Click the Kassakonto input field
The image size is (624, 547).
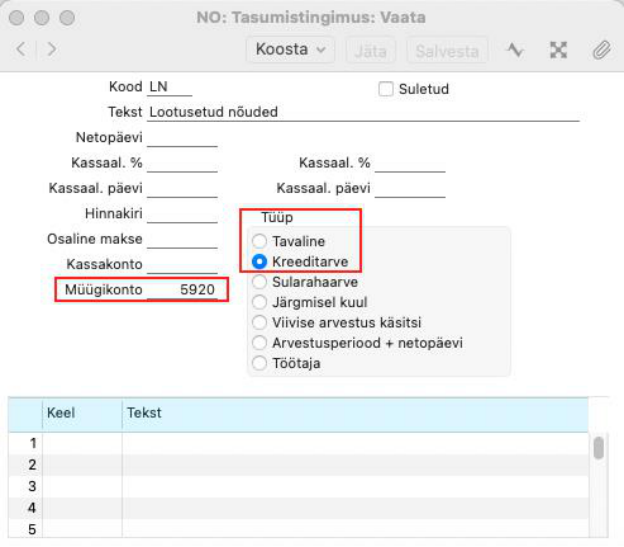coord(182,265)
